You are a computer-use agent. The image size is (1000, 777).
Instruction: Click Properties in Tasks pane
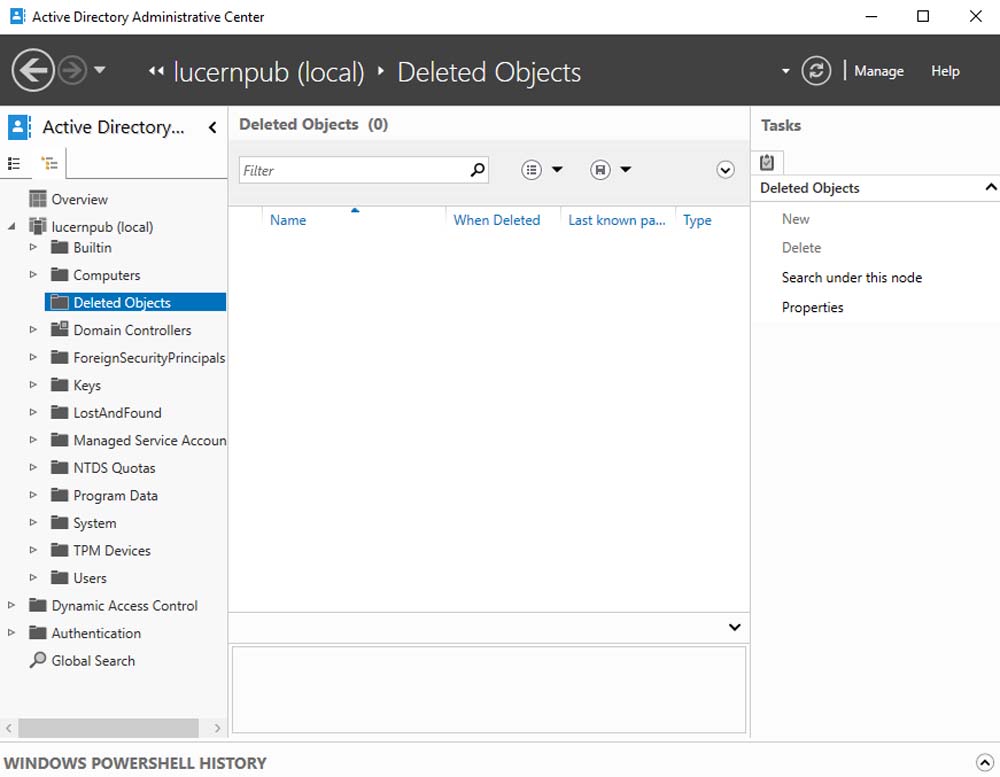tap(812, 308)
